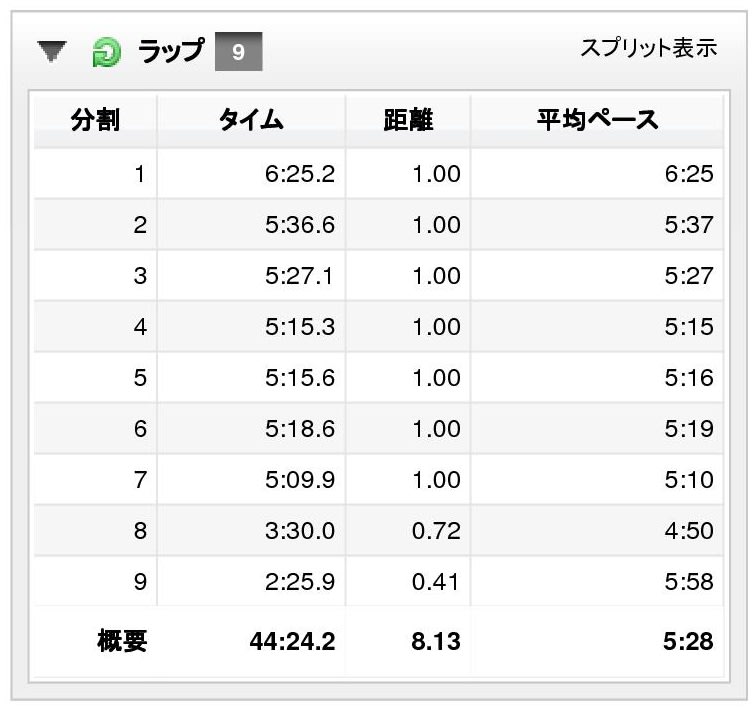This screenshot has height=711, width=755.
Task: Select lap 2 time 5:36.6
Action: pyautogui.click(x=299, y=225)
